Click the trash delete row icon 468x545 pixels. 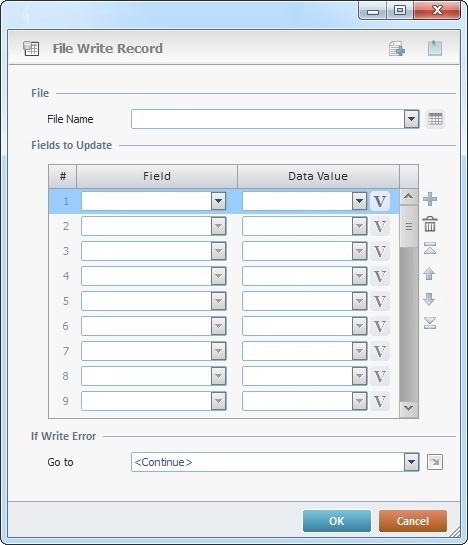coord(430,224)
